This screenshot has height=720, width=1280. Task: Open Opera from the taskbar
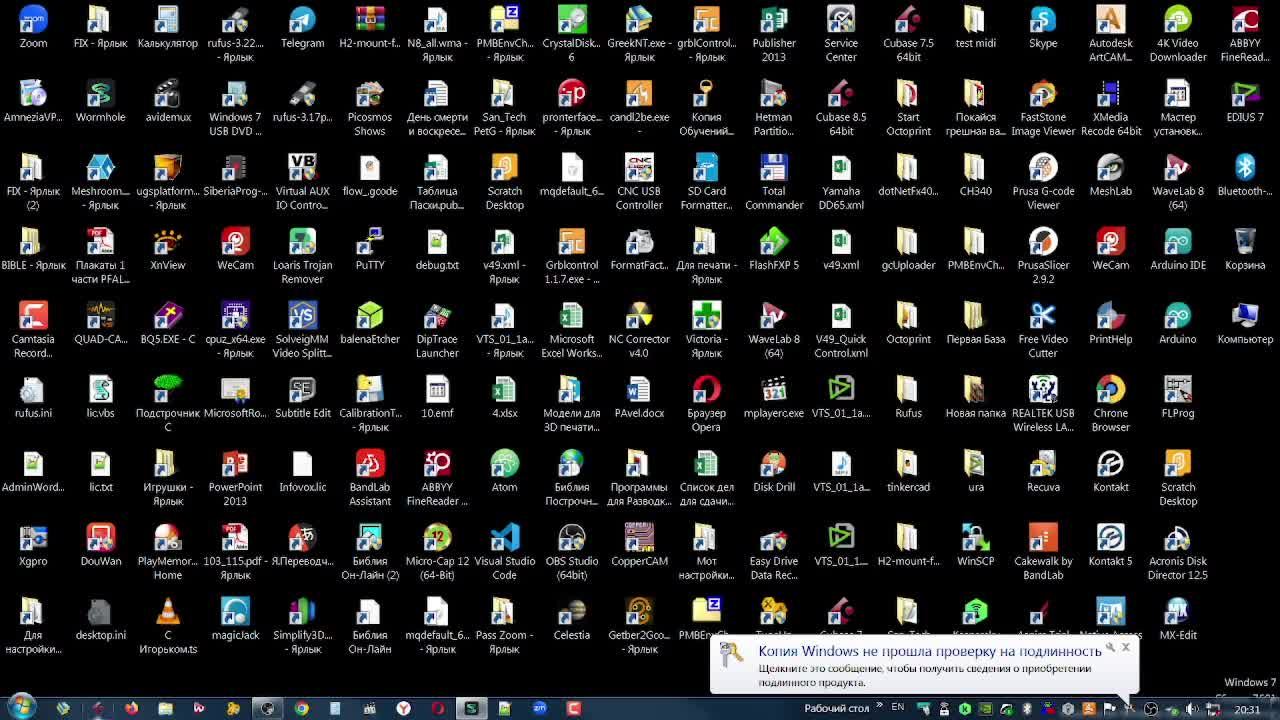click(437, 708)
